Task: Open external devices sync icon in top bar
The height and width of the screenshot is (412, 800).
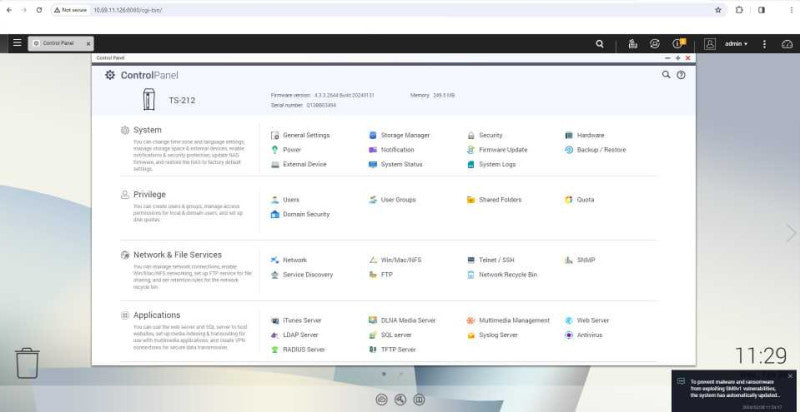Action: coord(655,44)
